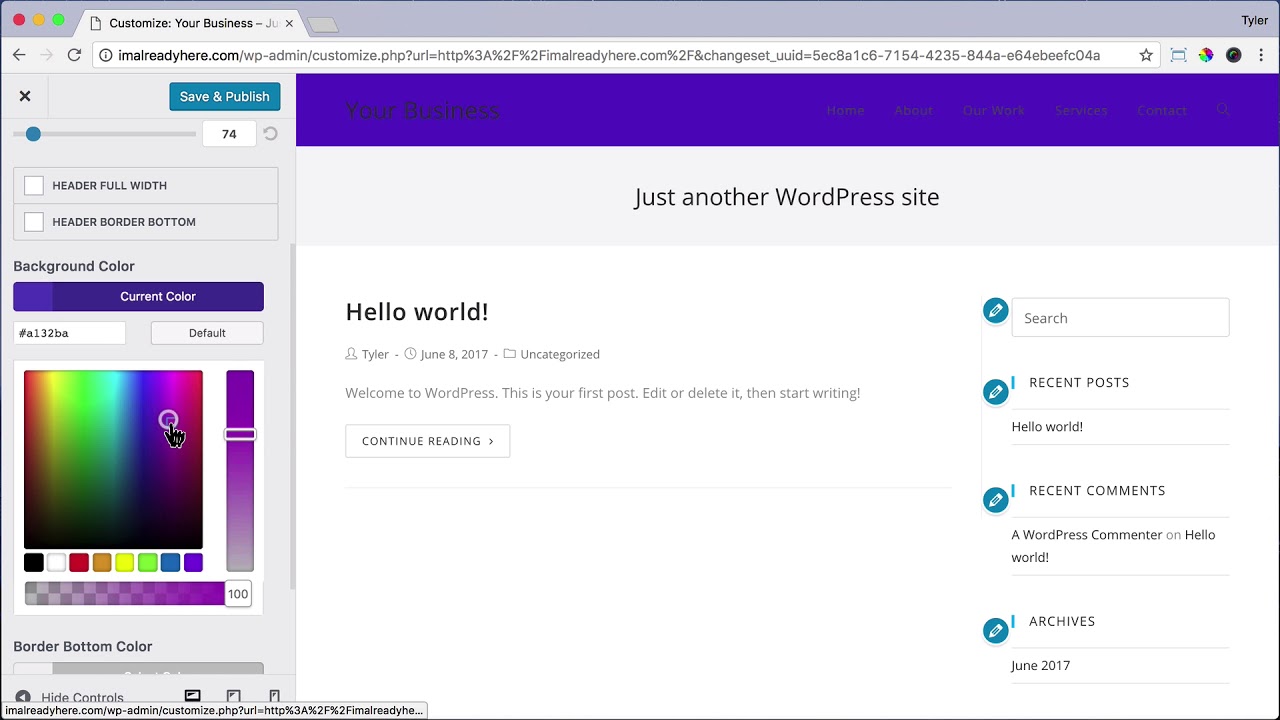Click the edit pencil beside Recent Posts

point(995,392)
